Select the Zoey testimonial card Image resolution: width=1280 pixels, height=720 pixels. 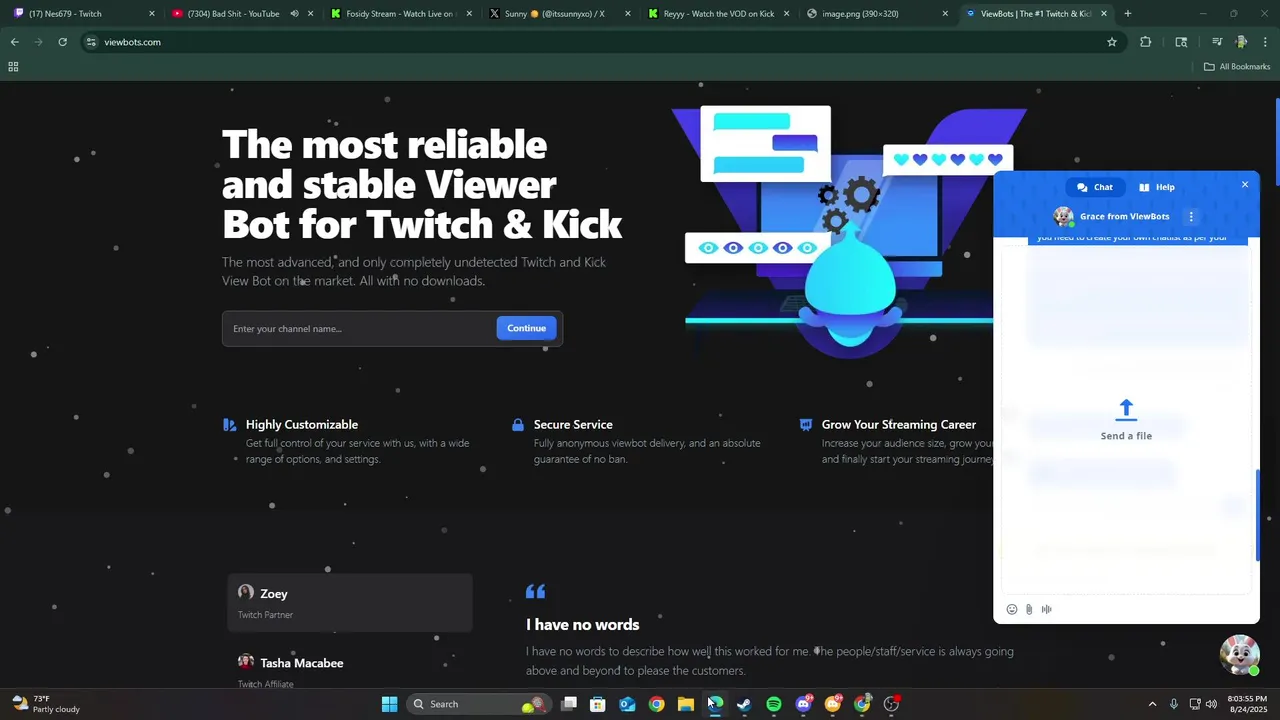click(x=350, y=603)
